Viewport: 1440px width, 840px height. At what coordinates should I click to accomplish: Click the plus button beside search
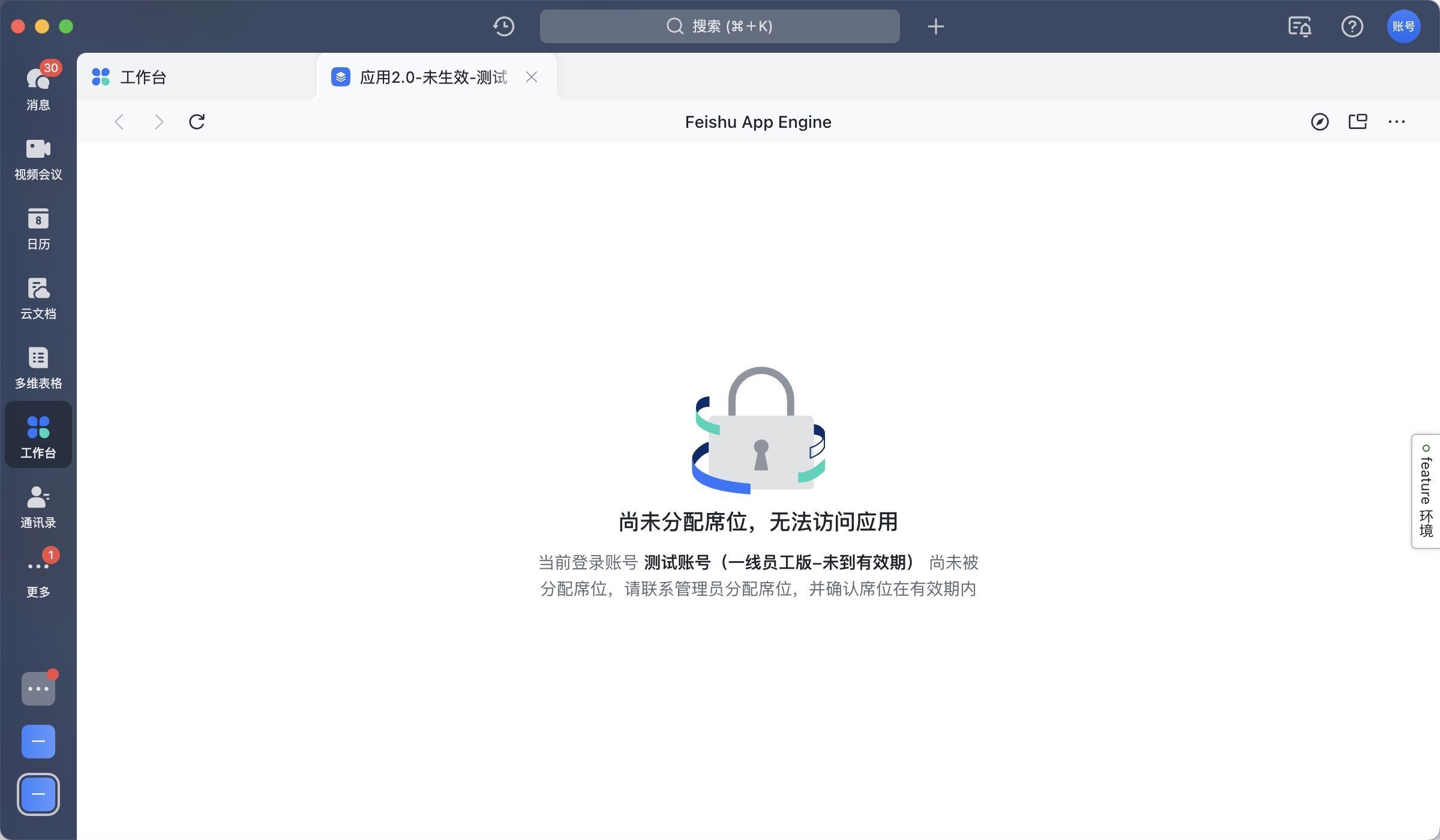(935, 26)
